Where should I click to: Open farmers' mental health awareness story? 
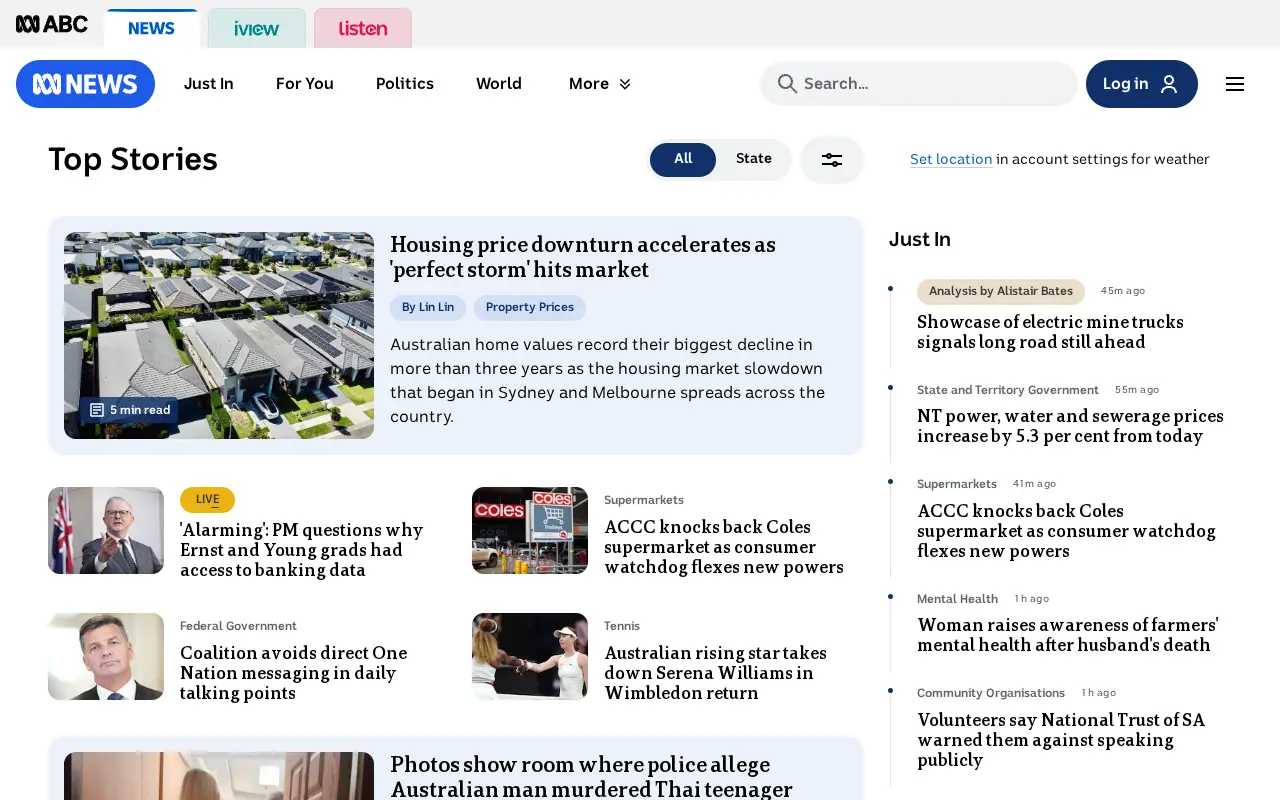point(1067,635)
